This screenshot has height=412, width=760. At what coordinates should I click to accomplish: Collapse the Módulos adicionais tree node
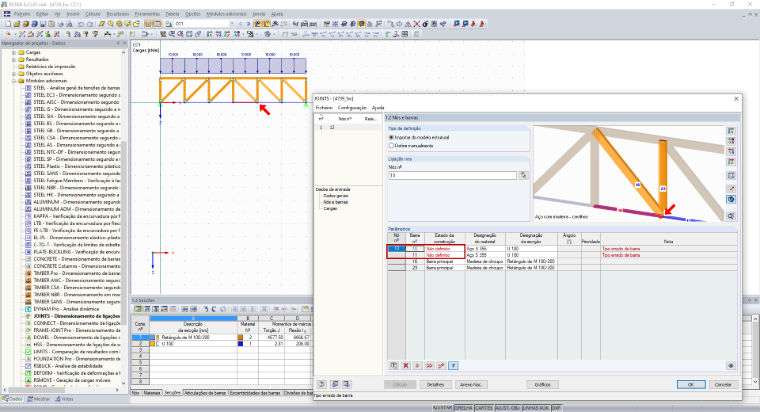click(14, 81)
